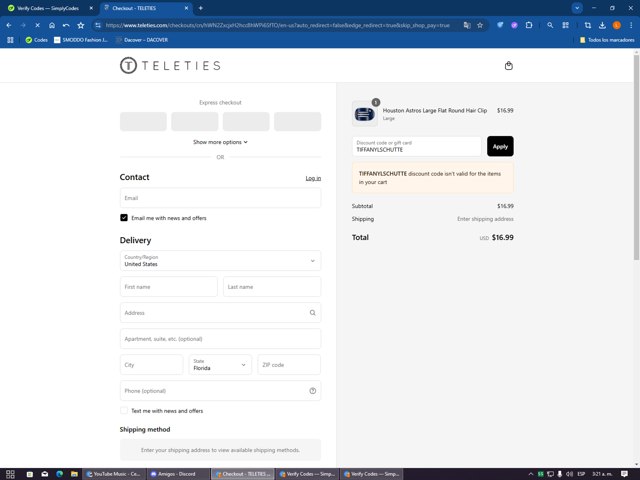
Task: Click the star icon next to the home button
Action: coord(81,25)
